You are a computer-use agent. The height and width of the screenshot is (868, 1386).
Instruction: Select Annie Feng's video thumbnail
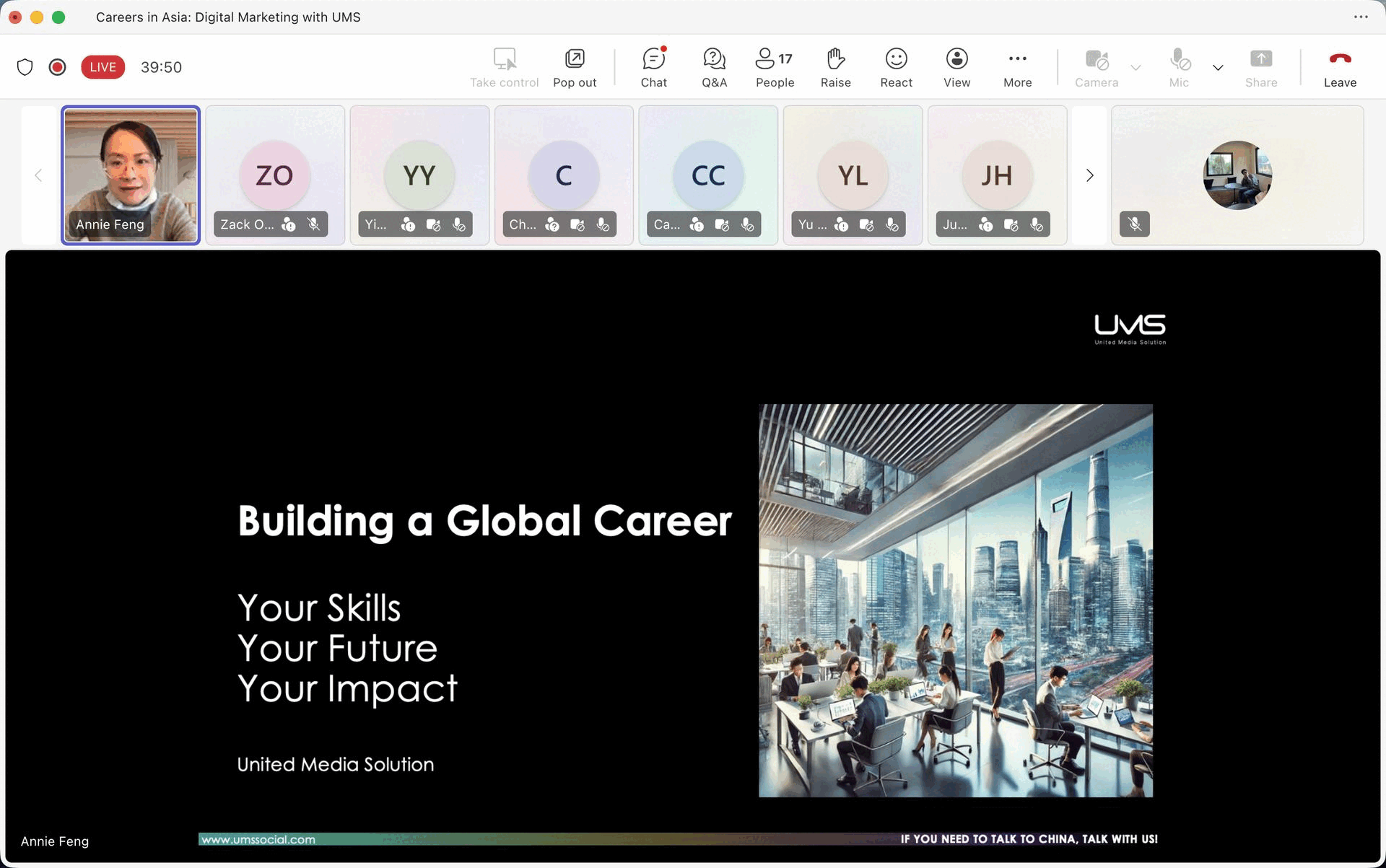click(131, 175)
